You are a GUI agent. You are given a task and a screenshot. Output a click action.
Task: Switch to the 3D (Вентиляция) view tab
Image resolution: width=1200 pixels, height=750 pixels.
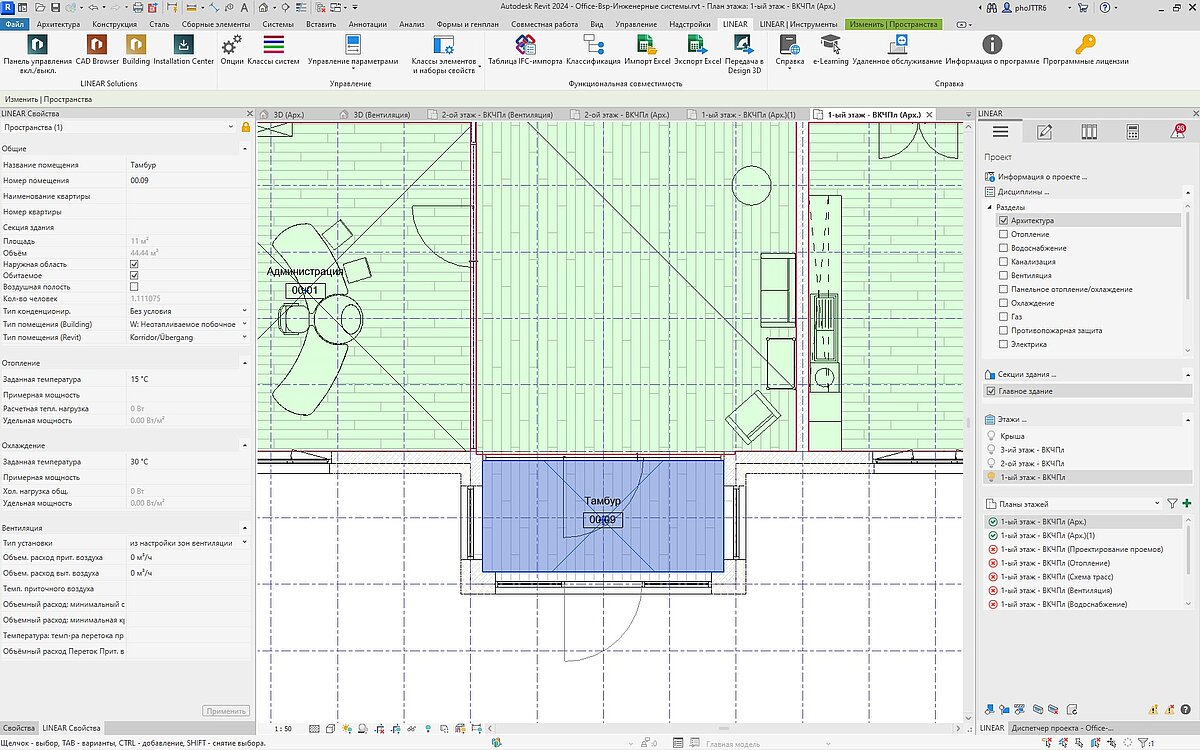click(x=377, y=115)
